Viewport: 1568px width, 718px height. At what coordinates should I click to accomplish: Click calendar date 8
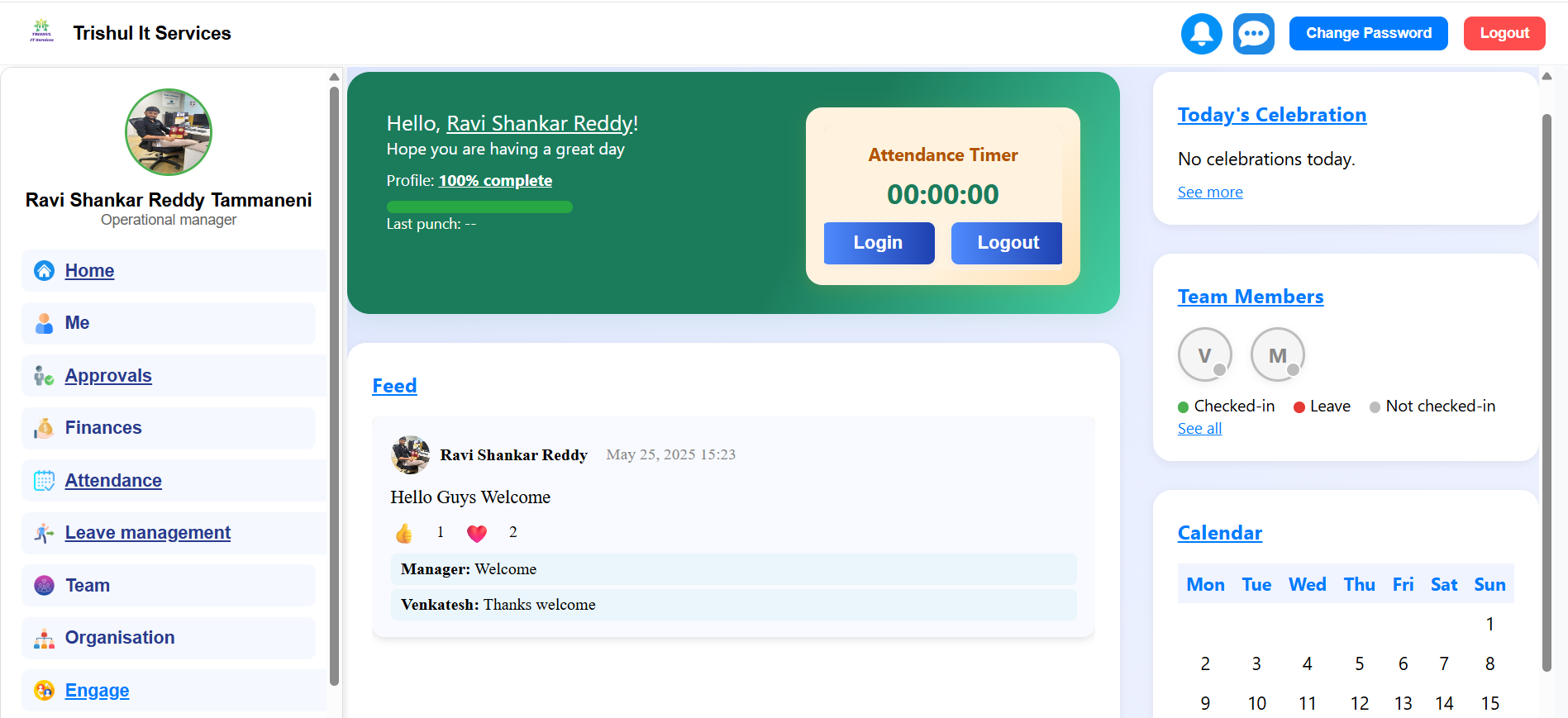point(1489,664)
